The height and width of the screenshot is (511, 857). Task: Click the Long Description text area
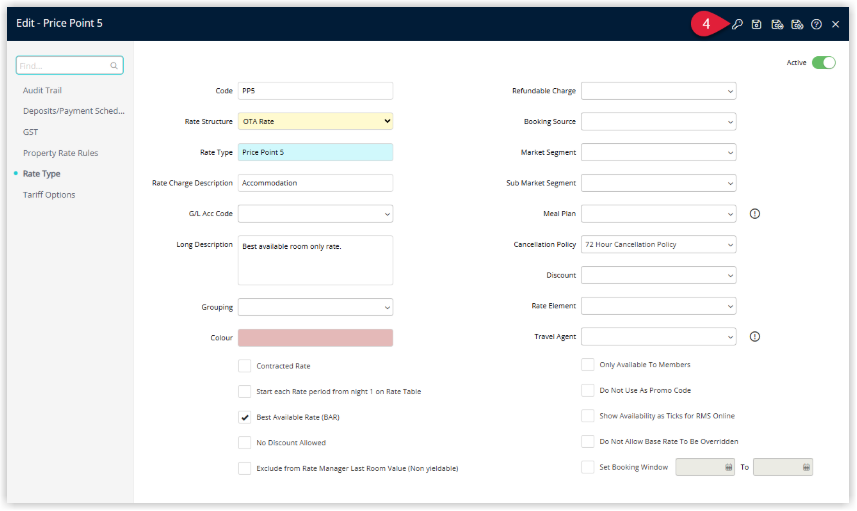[315, 260]
